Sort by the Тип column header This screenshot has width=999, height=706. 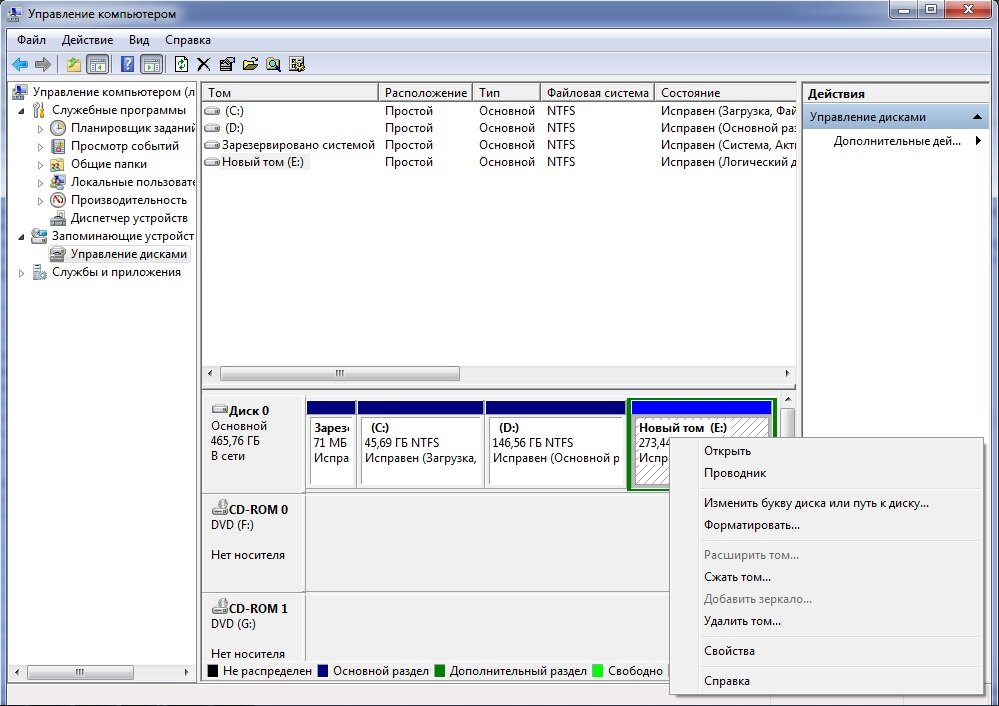[x=507, y=92]
